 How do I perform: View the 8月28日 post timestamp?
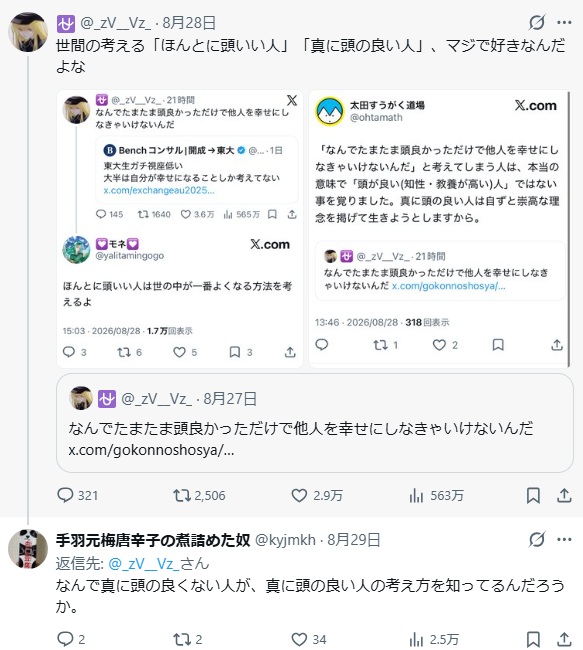tap(189, 23)
